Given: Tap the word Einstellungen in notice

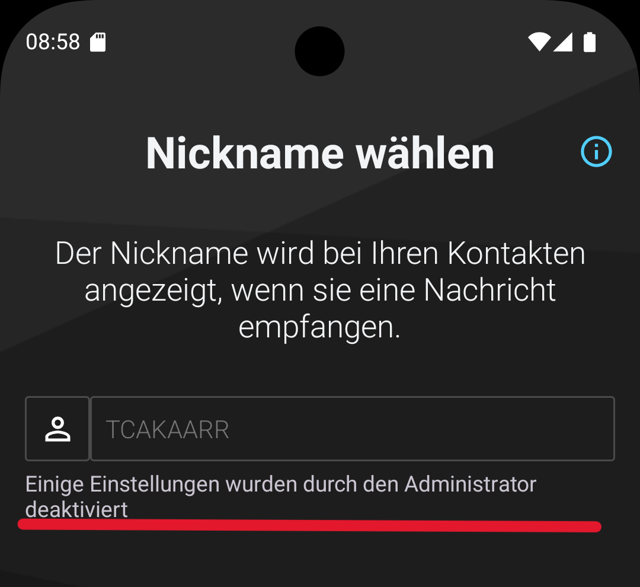Looking at the screenshot, I should pyautogui.click(x=155, y=485).
